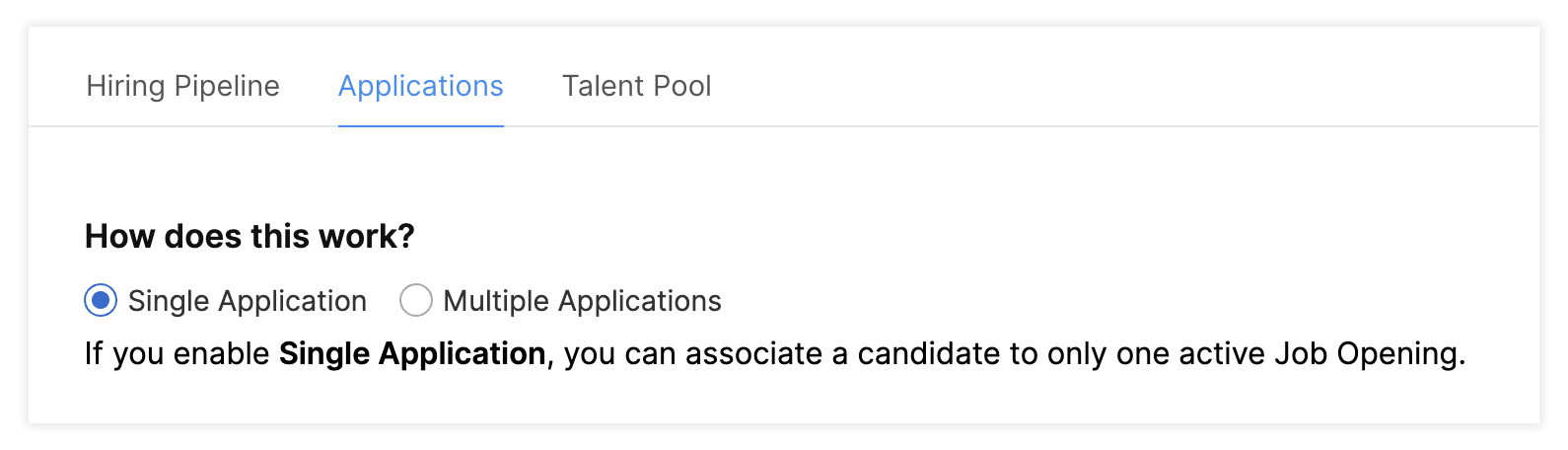Click 'If you enable' at description start
The height and width of the screenshot is (450, 1568).
(178, 353)
